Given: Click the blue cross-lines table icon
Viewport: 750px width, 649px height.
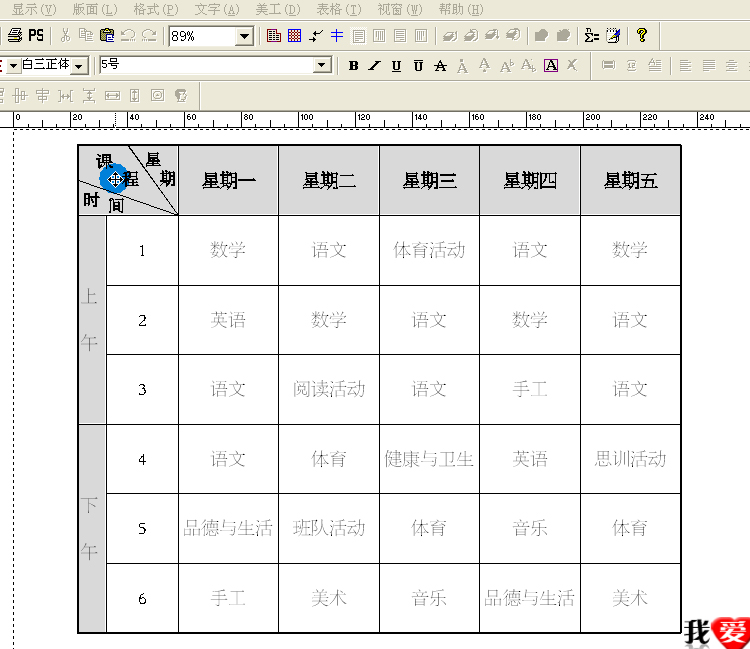Looking at the screenshot, I should (x=337, y=35).
